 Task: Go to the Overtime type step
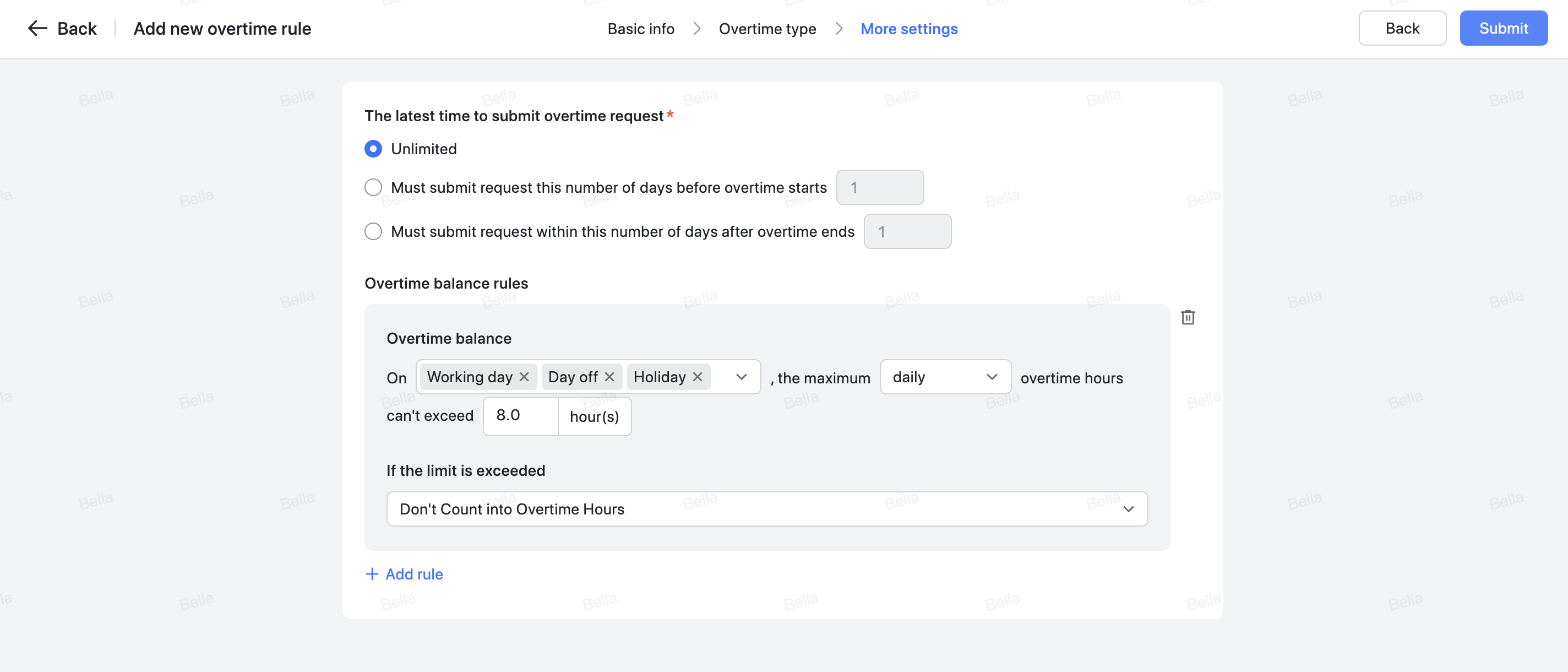[767, 29]
